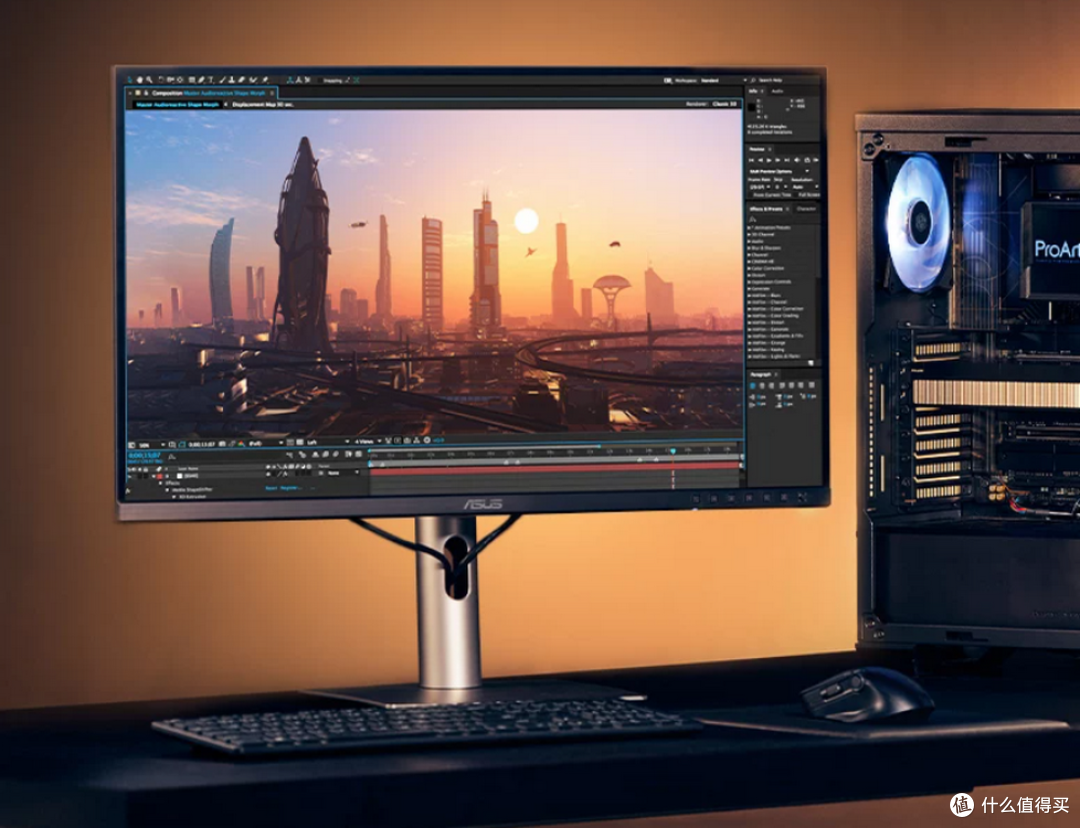Select the Puppet Pin tool

point(264,80)
